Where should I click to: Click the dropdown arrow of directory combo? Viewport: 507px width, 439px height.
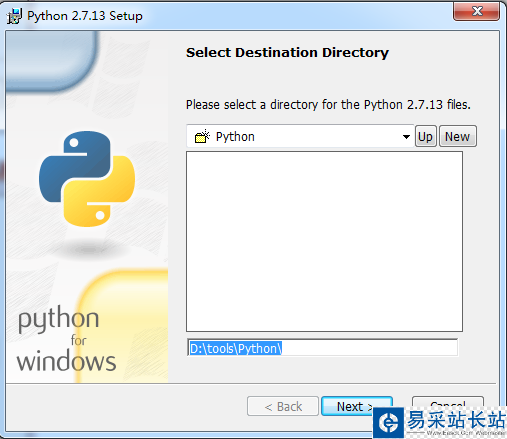coord(406,137)
